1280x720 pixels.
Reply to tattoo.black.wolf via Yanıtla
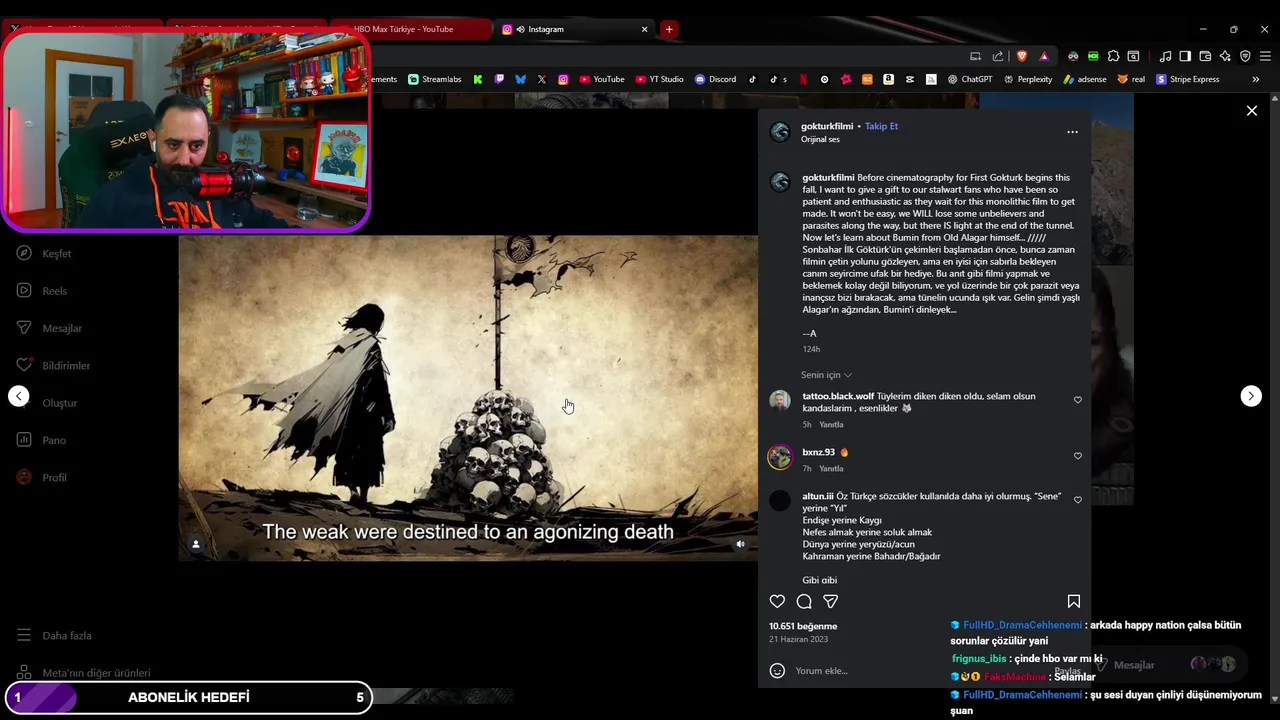point(831,425)
